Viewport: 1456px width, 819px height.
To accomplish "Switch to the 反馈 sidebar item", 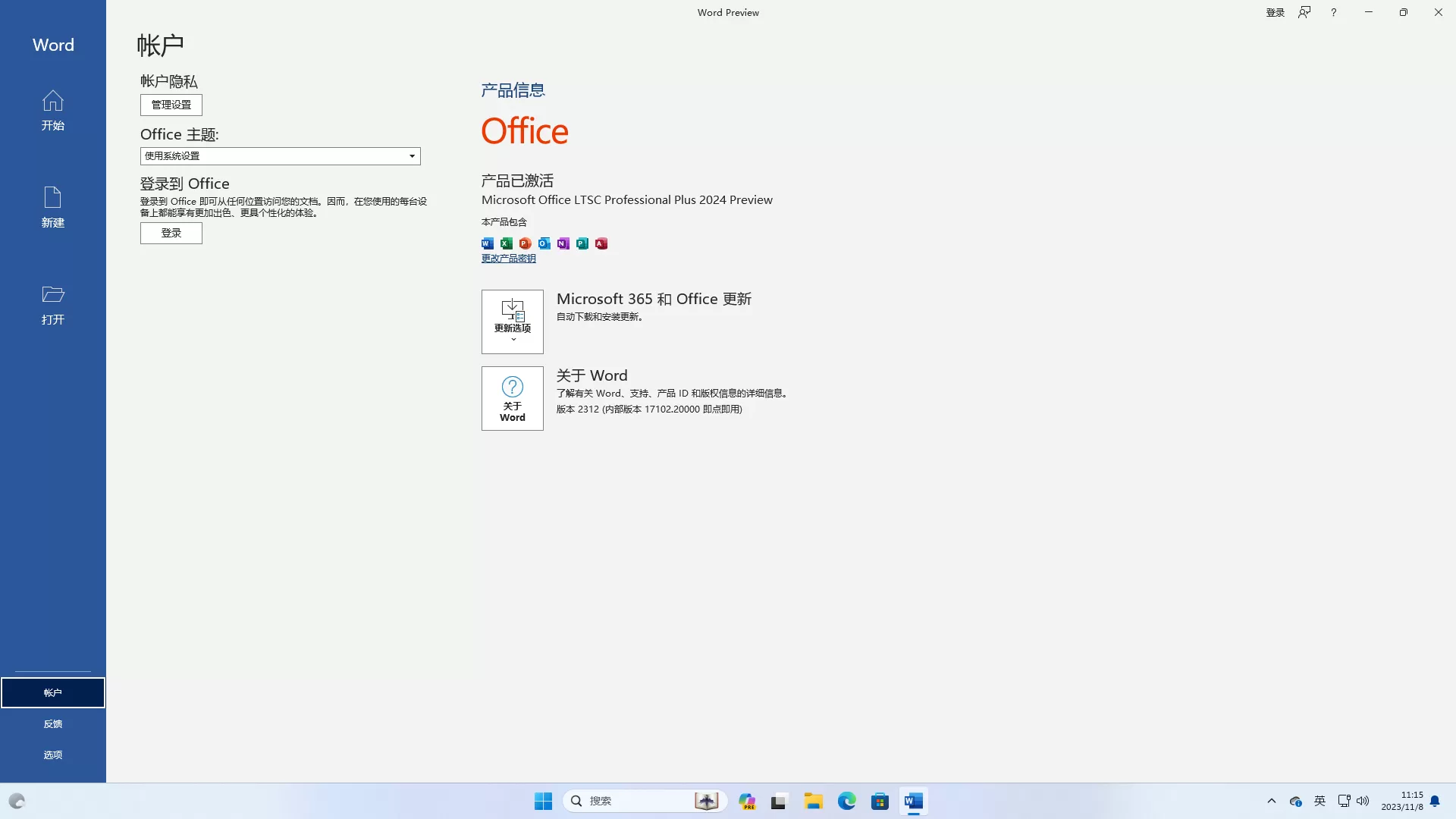I will (52, 723).
